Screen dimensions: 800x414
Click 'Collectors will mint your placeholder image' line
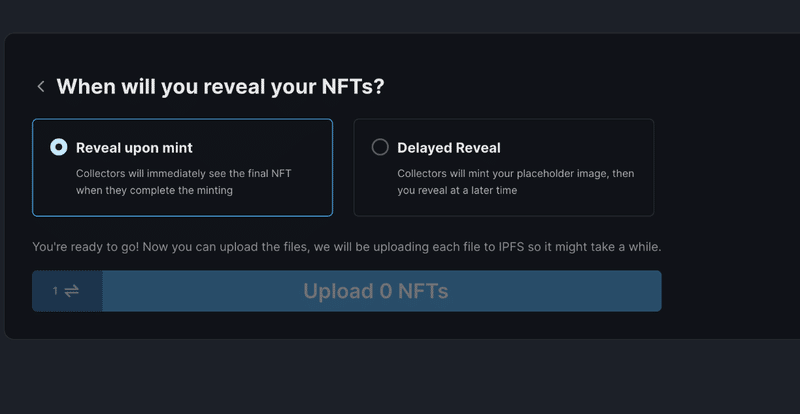tap(516, 174)
